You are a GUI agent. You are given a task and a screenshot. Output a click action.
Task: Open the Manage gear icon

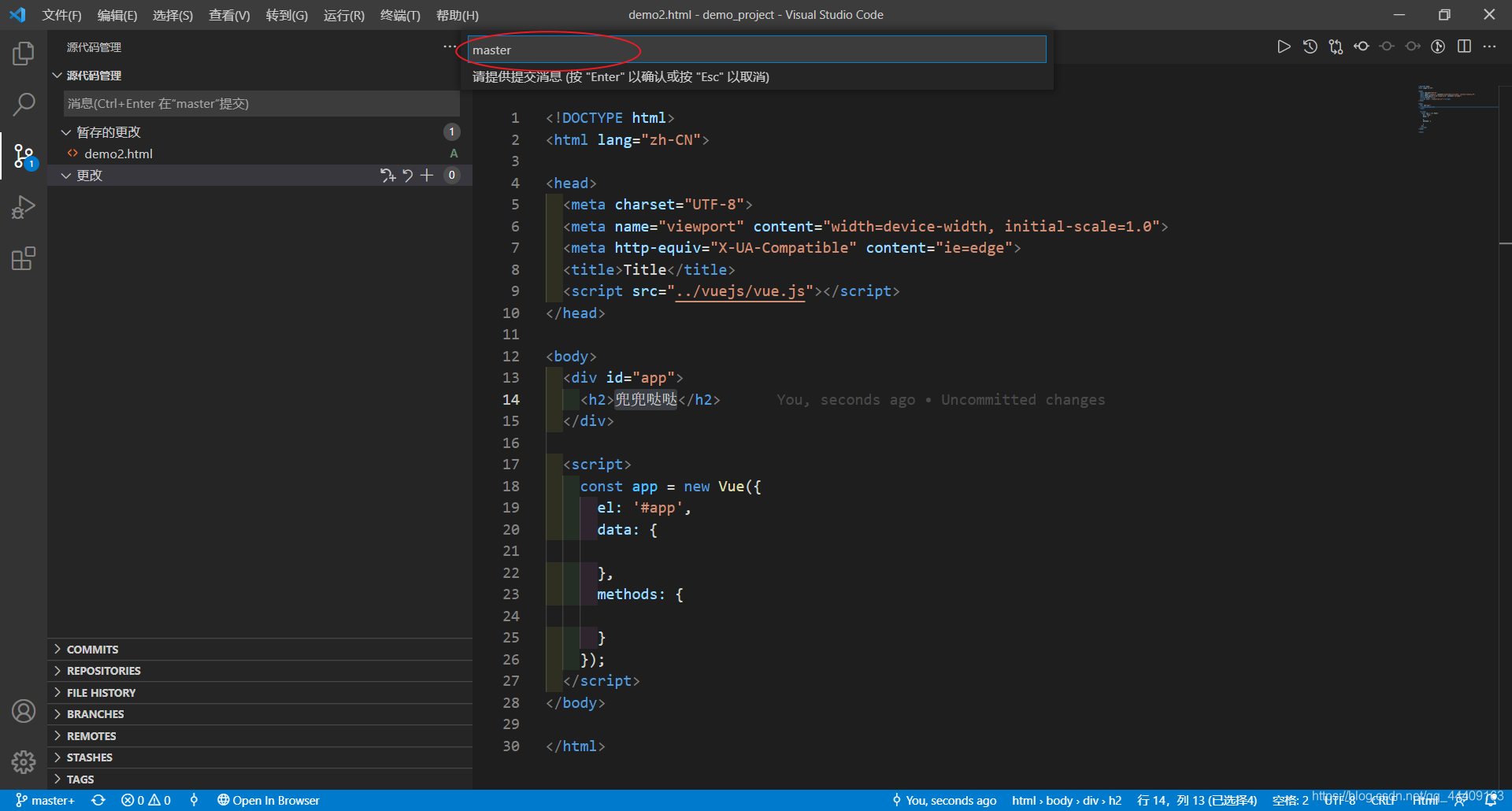pyautogui.click(x=24, y=761)
